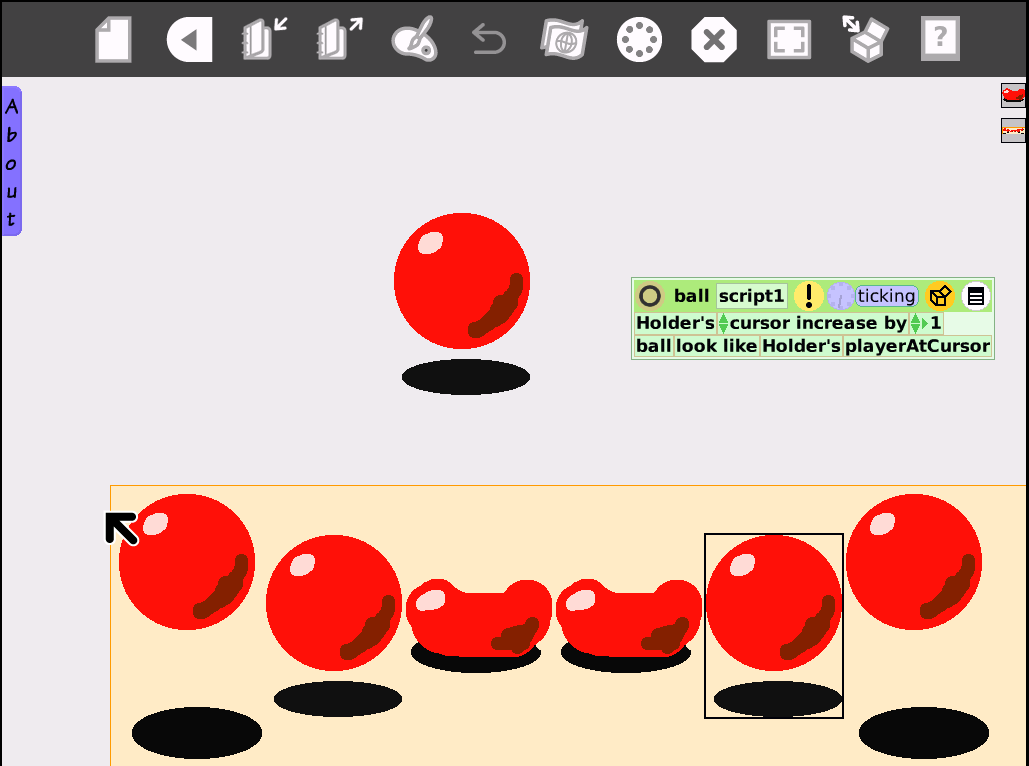Dismiss script with the circle button
The width and height of the screenshot is (1029, 766).
(x=650, y=296)
